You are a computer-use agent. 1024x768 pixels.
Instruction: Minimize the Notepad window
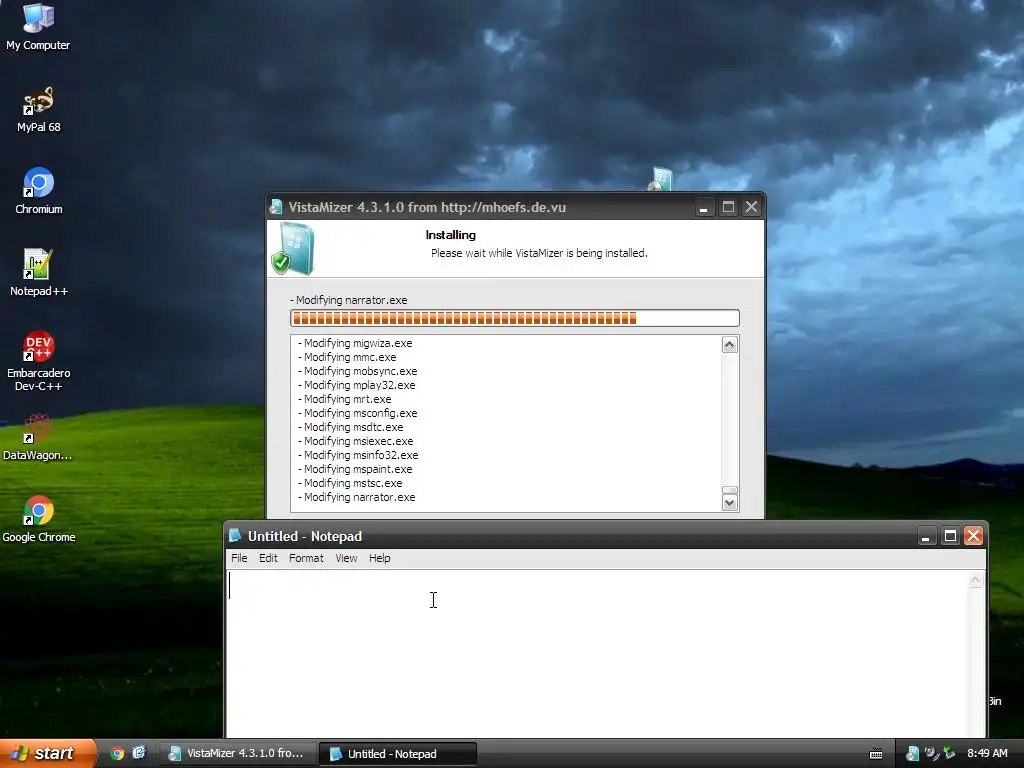(925, 536)
